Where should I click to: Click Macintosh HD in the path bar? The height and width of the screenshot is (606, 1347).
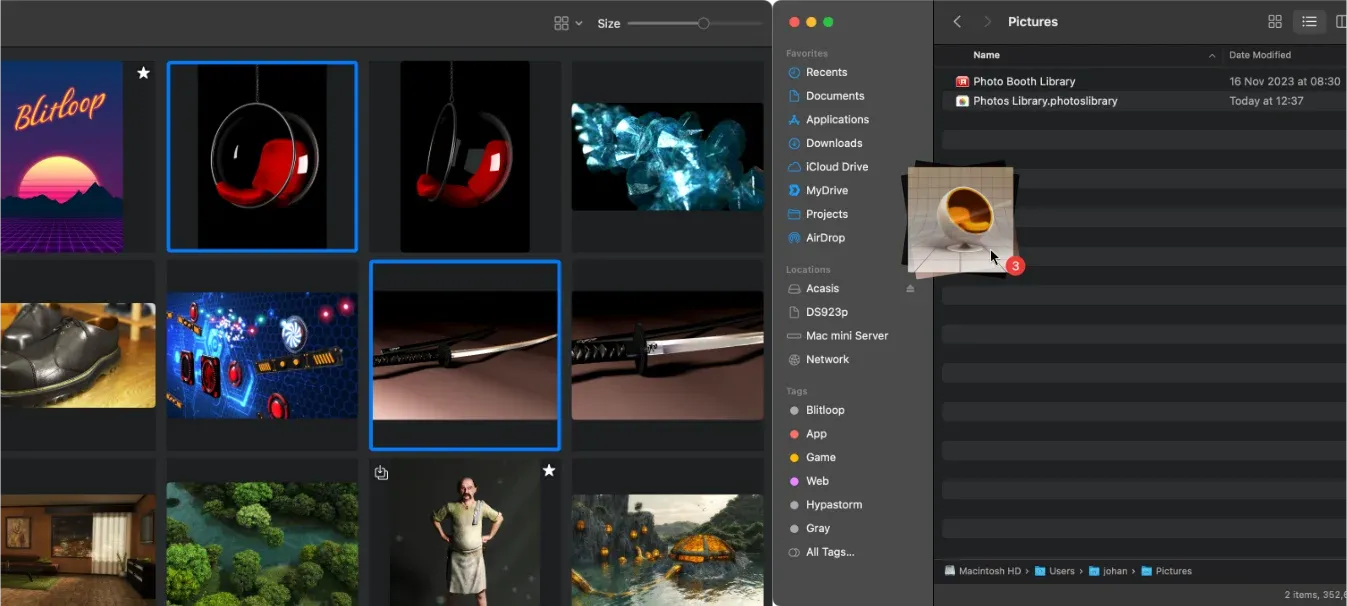[x=982, y=571]
